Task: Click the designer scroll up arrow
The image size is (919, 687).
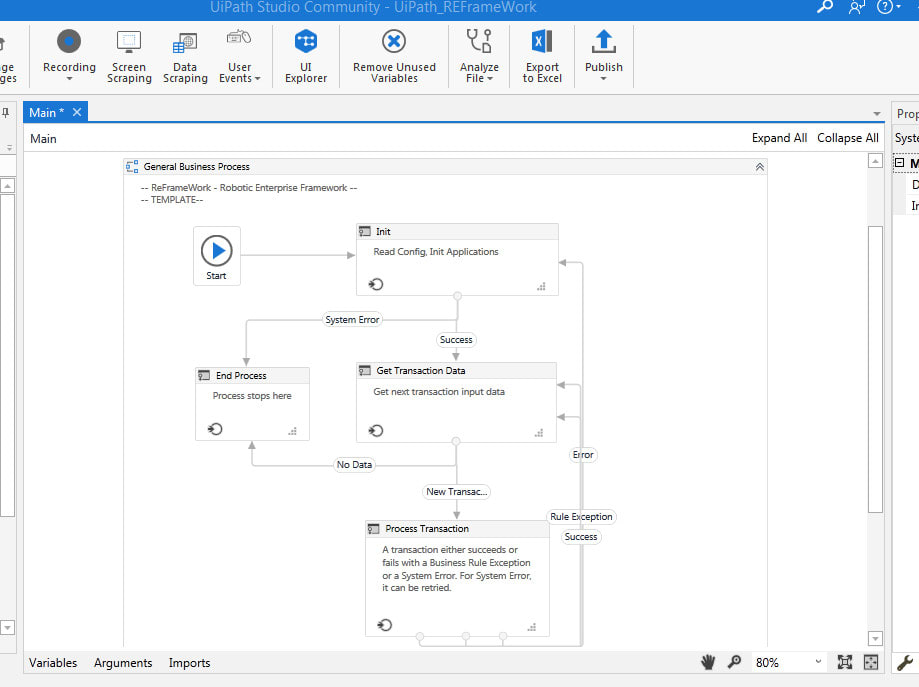Action: 875,161
